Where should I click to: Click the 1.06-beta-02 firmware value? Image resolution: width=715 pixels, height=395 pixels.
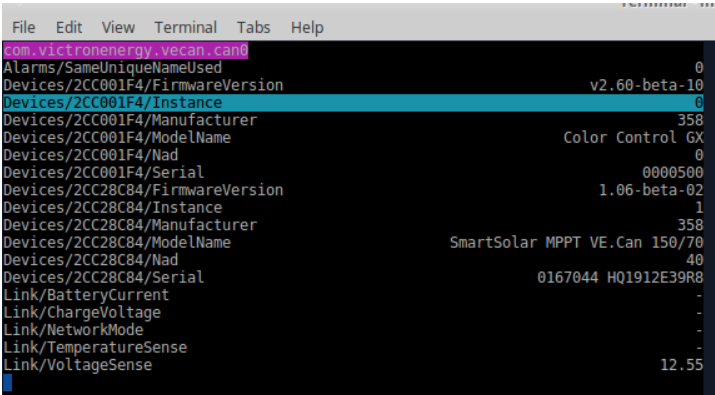coord(651,190)
